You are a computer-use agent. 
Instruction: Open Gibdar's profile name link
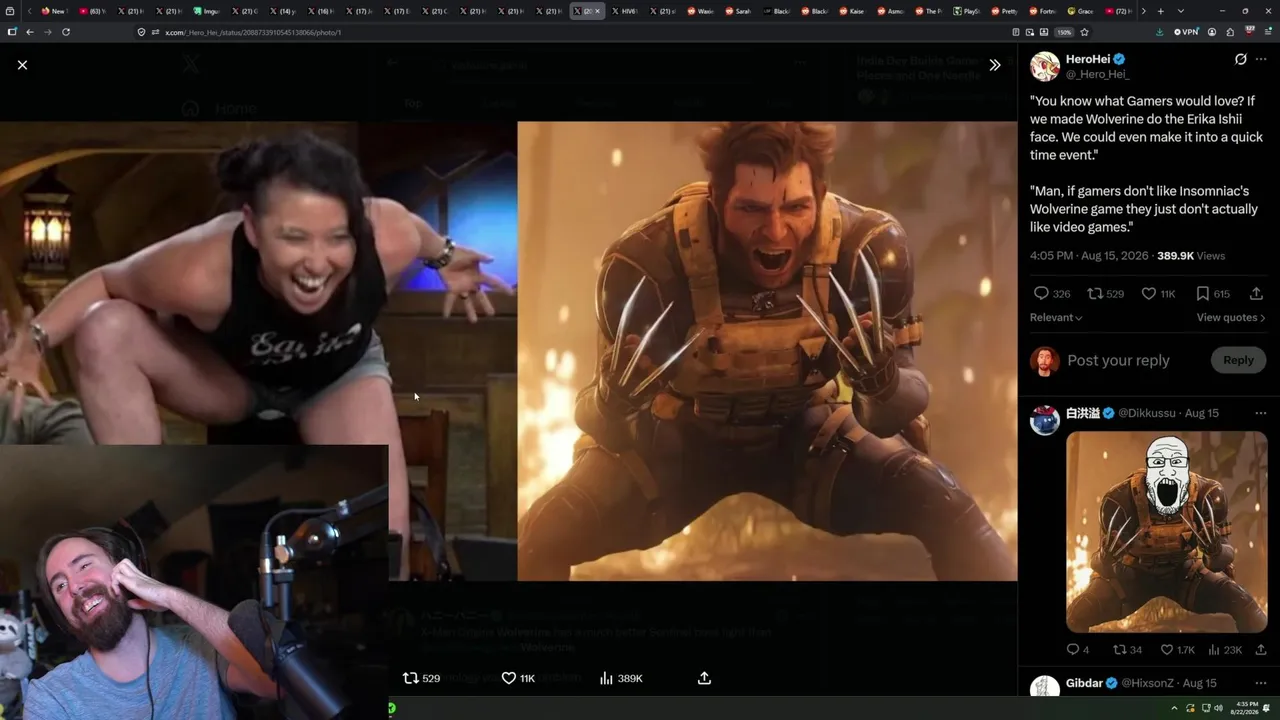pos(1084,683)
